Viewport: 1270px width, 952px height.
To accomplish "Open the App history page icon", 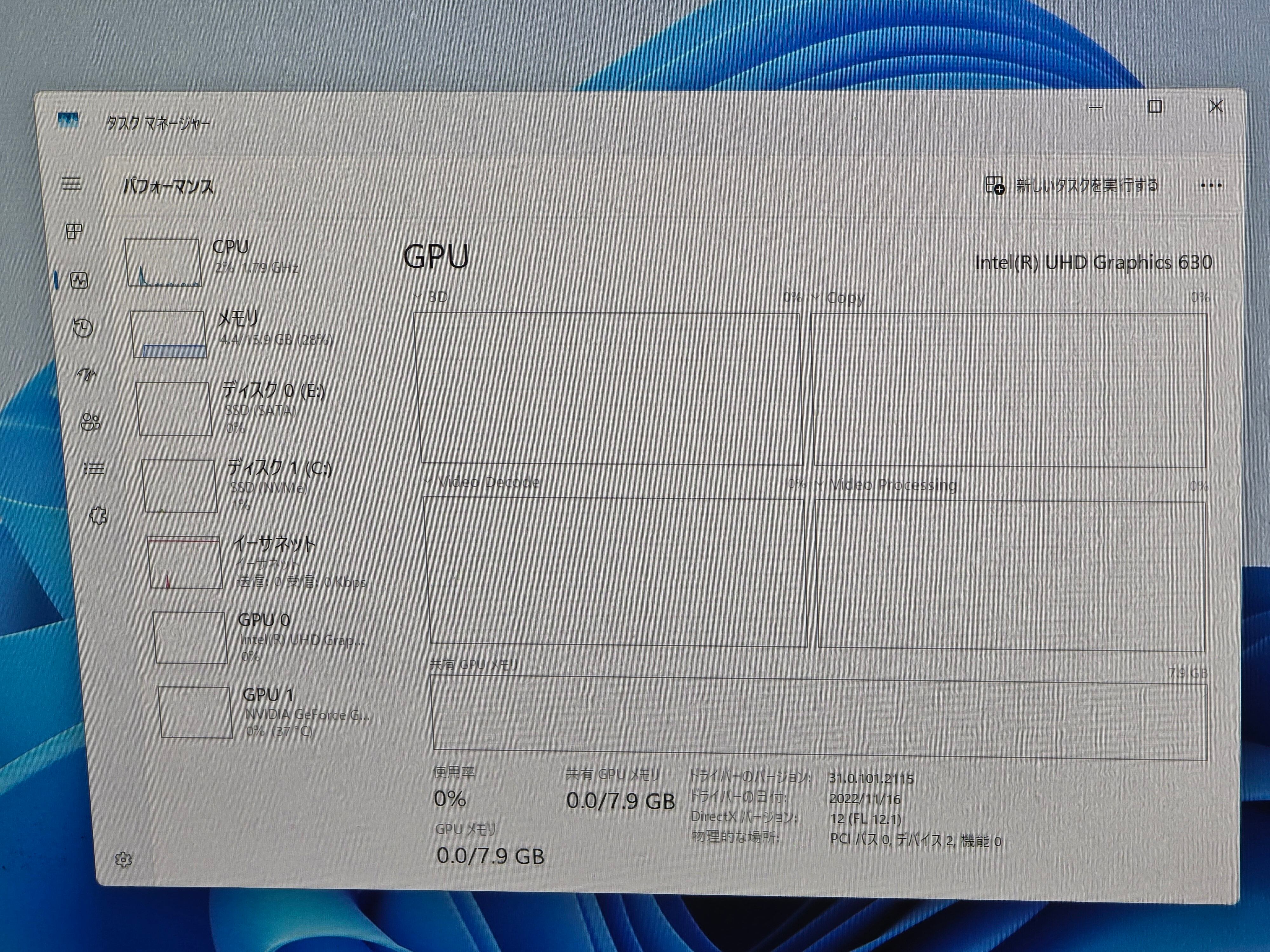I will tap(83, 328).
